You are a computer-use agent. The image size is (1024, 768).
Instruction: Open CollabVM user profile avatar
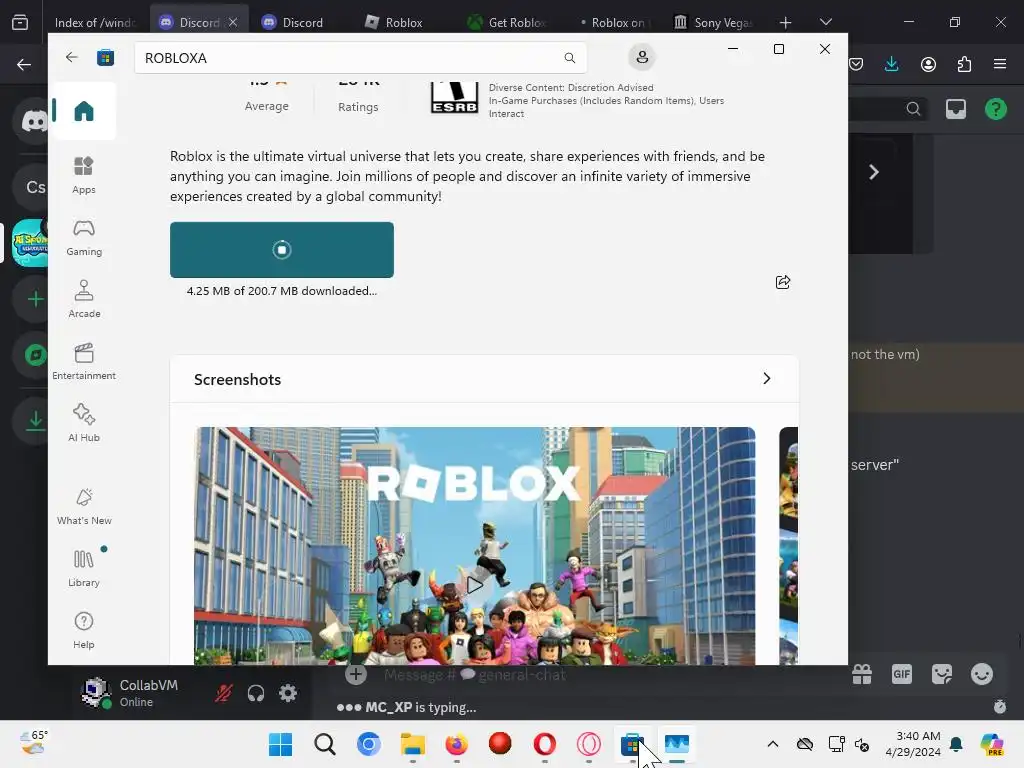pos(95,693)
